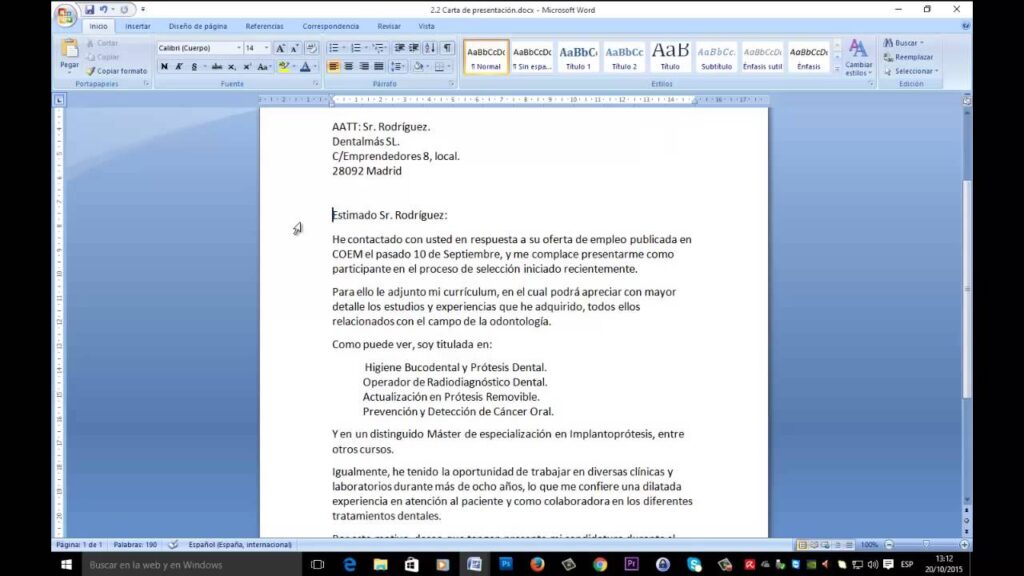Click the Office button
This screenshot has height=576, width=1024.
(x=66, y=15)
